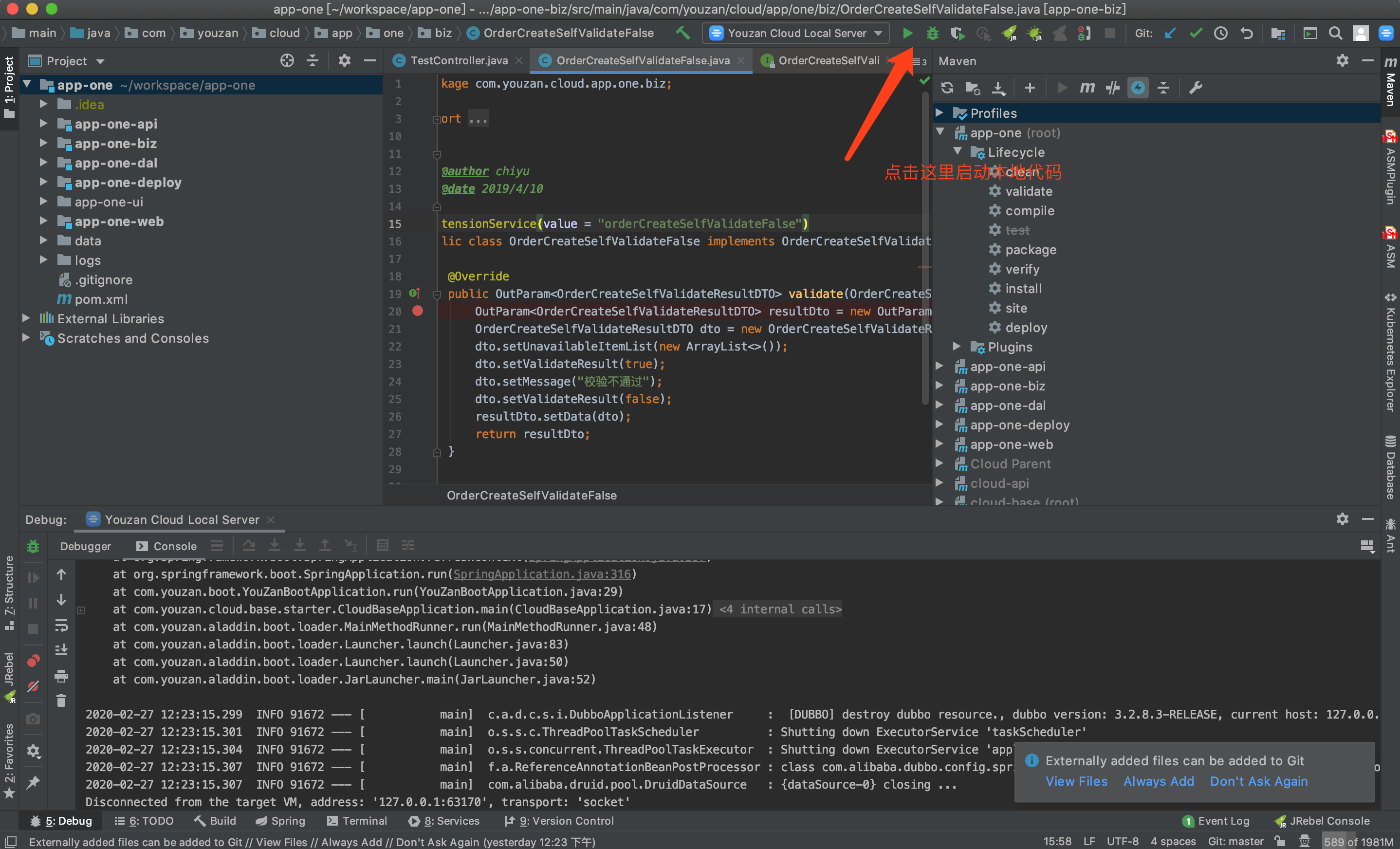Run Maven package lifecycle goal
Screen dimensions: 1400x849
tap(1030, 249)
